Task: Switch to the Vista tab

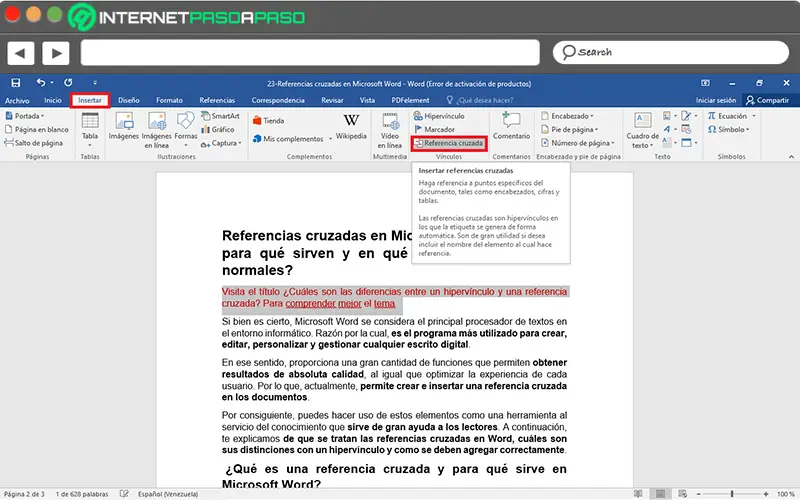Action: click(x=367, y=101)
